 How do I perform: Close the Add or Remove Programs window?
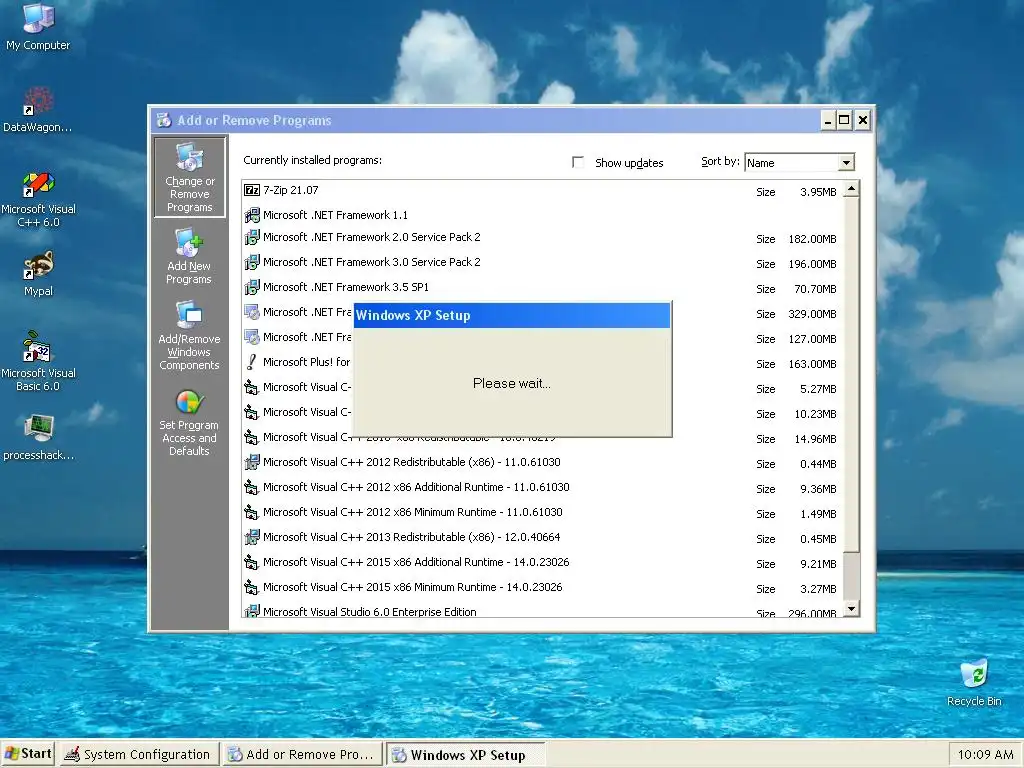click(863, 120)
